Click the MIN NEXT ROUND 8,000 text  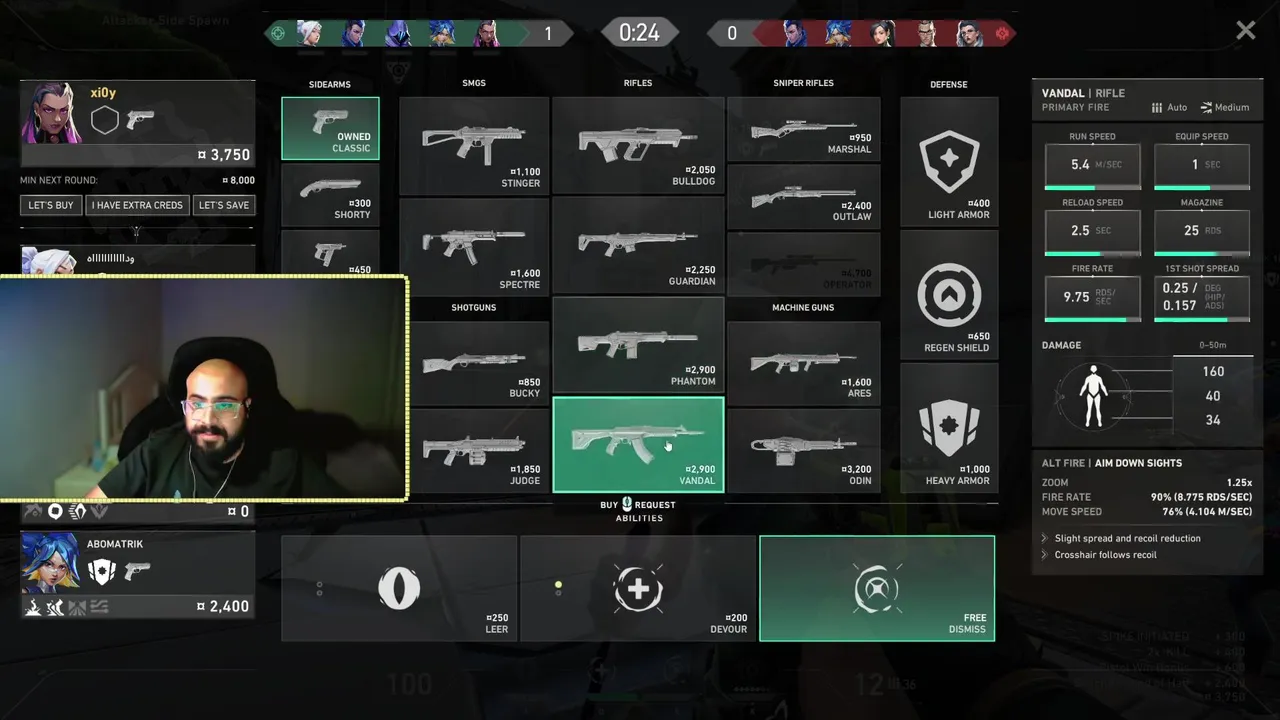(x=137, y=181)
